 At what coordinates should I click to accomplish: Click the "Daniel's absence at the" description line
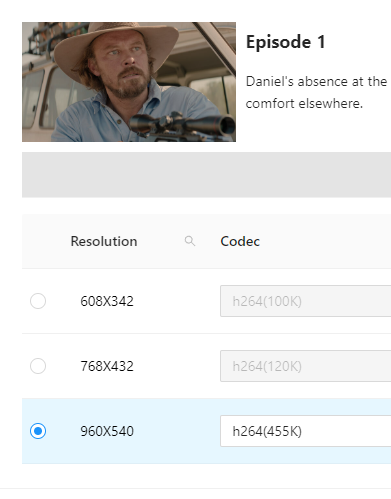pos(316,82)
